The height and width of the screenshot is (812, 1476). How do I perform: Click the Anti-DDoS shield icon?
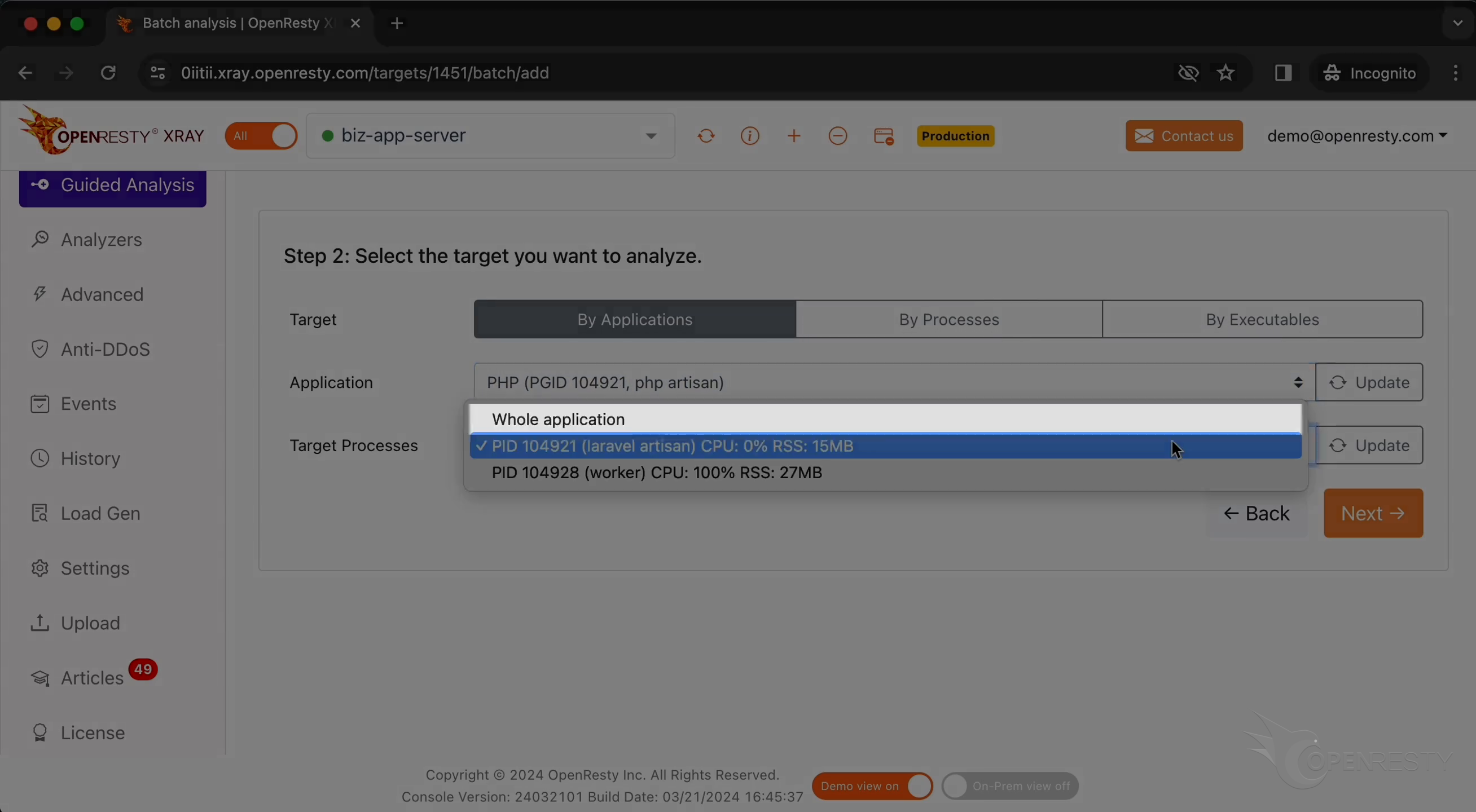(x=39, y=348)
